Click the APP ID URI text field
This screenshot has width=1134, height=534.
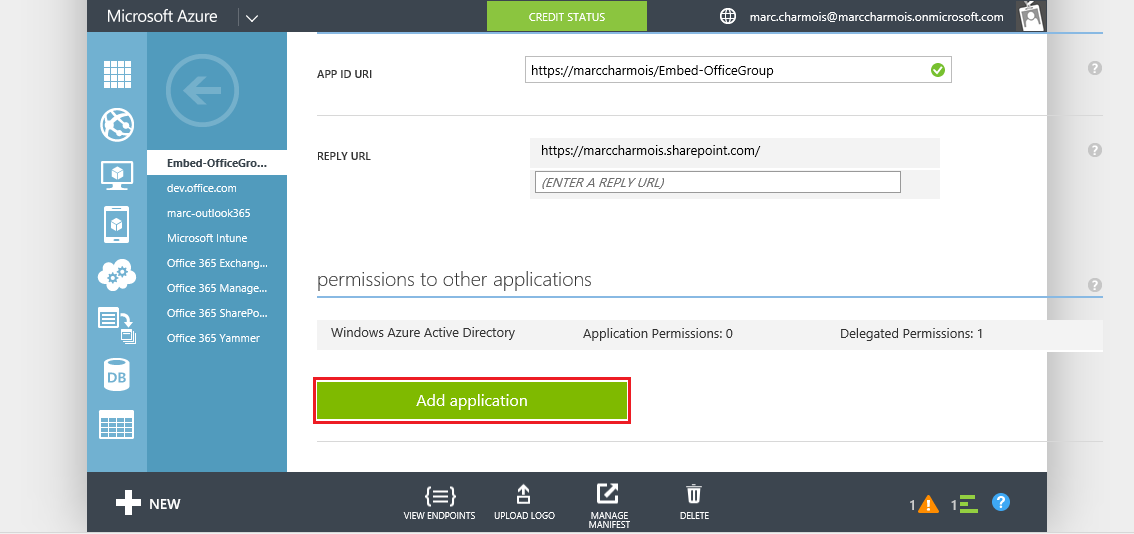[738, 70]
